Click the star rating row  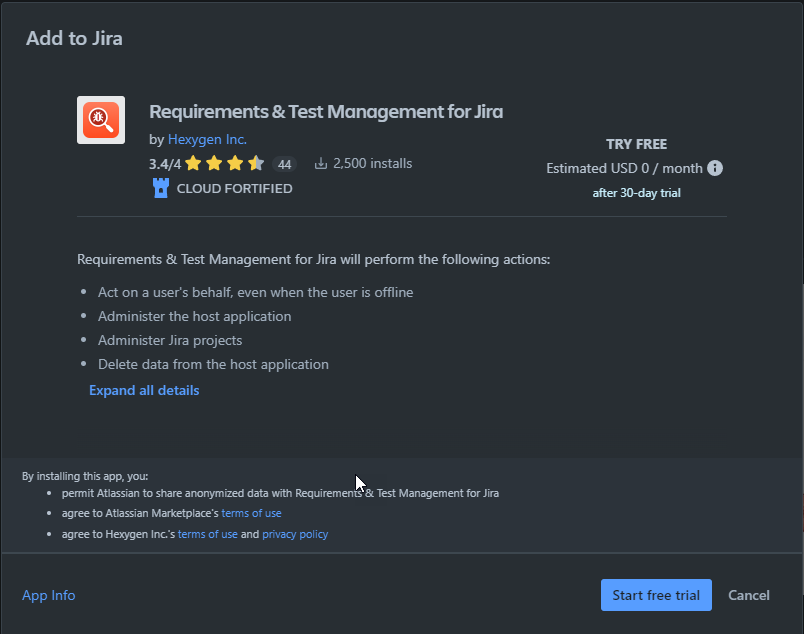pyautogui.click(x=224, y=164)
